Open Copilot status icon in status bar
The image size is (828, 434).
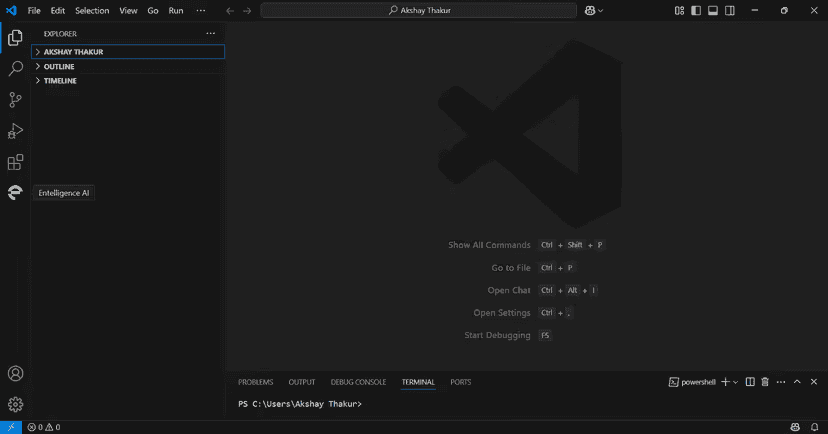coord(795,427)
